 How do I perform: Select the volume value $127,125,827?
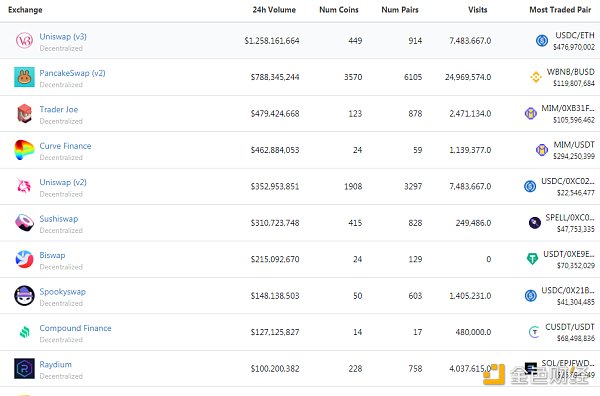click(x=275, y=332)
